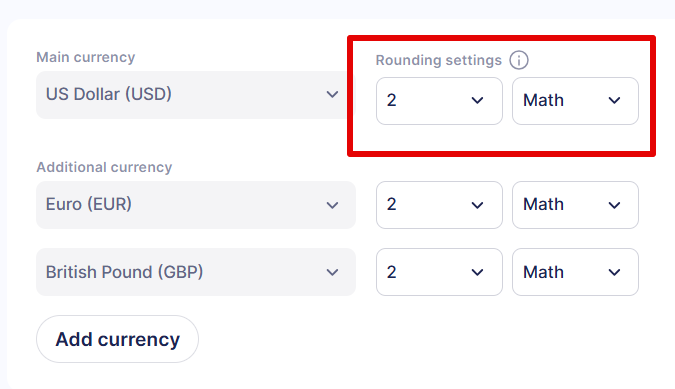This screenshot has width=675, height=389.
Task: Open the Math rounding dropdown for Euro
Action: click(575, 205)
